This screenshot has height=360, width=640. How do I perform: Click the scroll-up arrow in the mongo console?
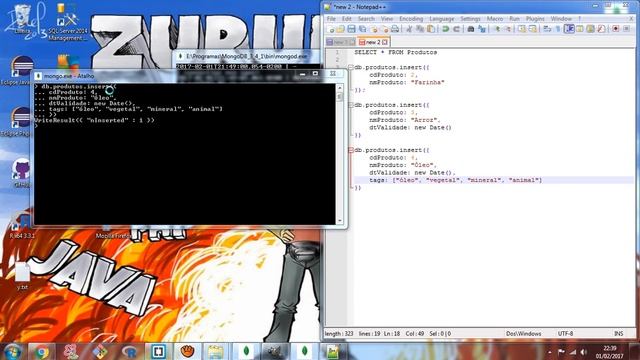(x=340, y=87)
